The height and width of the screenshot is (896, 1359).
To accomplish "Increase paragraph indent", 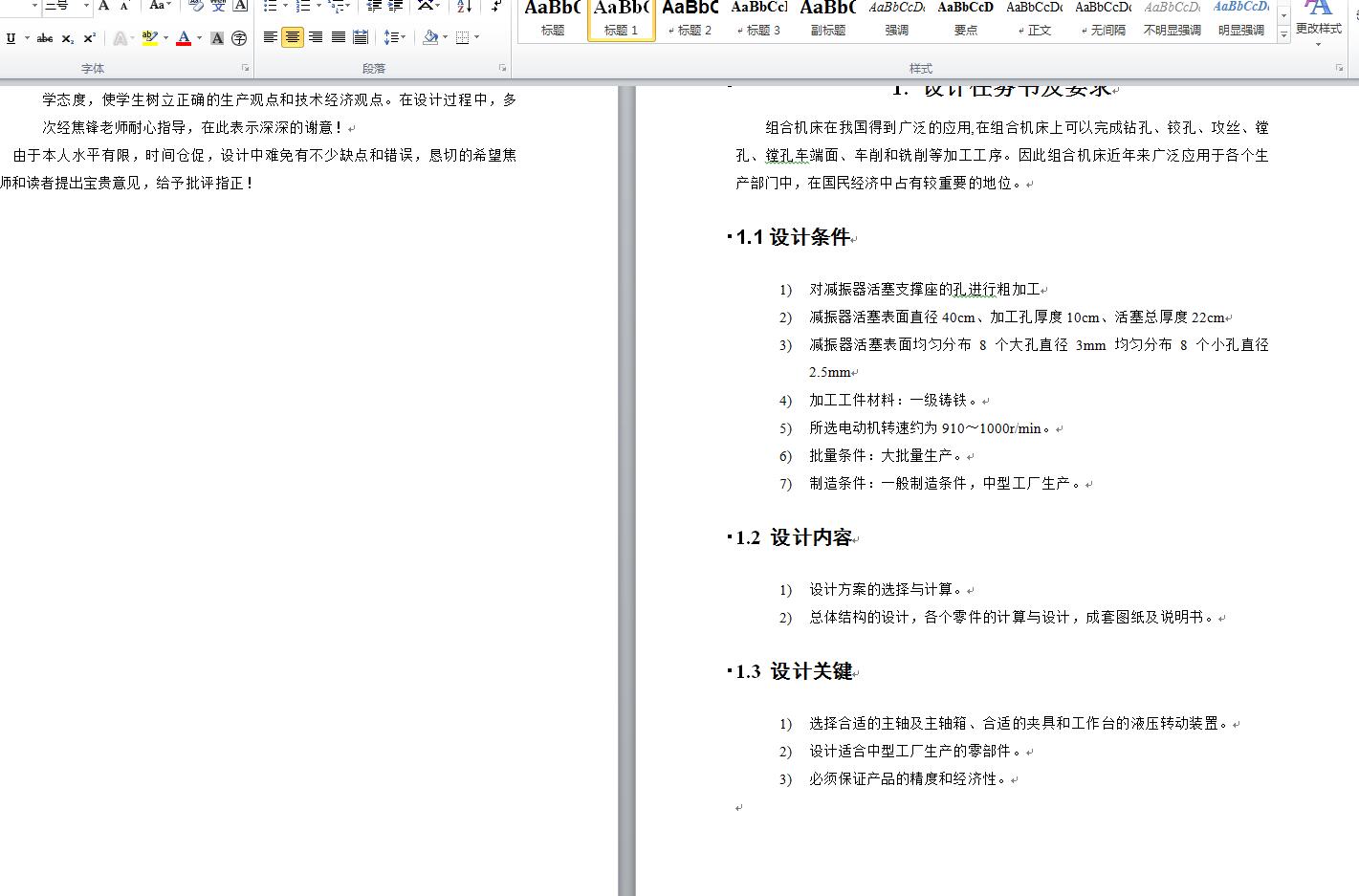I will pos(395,6).
